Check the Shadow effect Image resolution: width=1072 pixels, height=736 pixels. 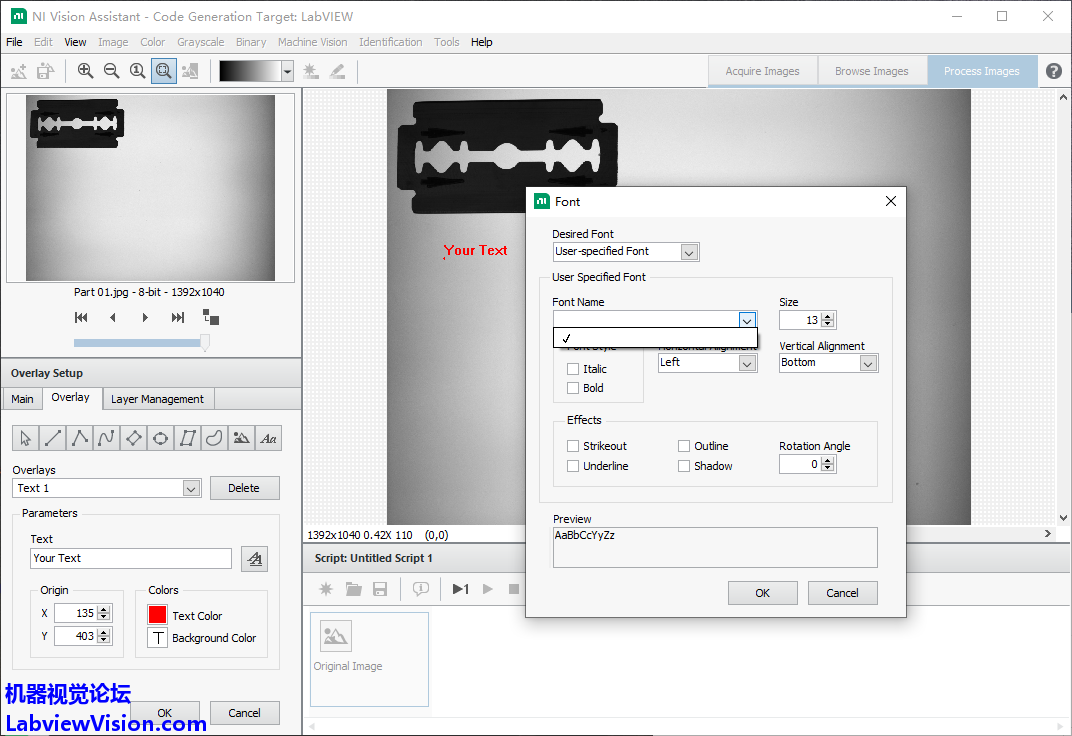[684, 466]
